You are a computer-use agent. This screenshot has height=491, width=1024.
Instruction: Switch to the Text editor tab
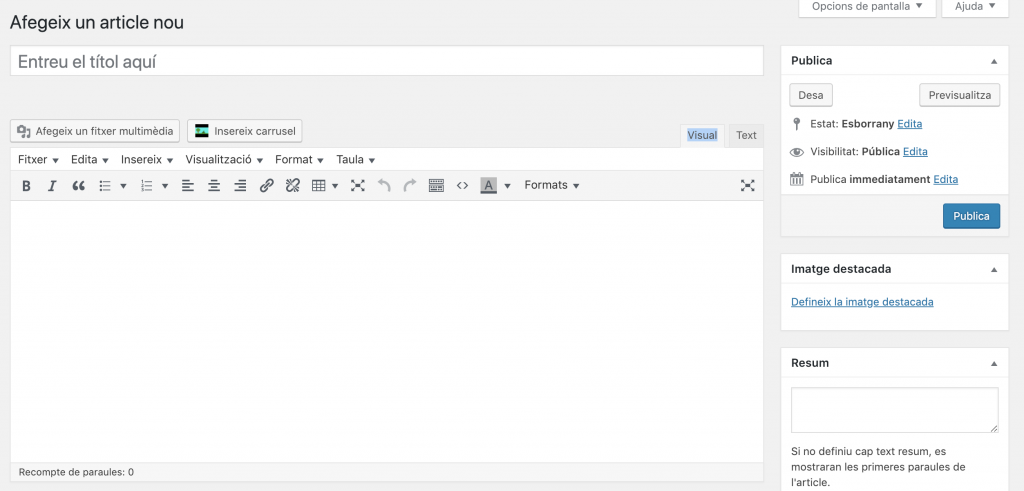point(746,136)
